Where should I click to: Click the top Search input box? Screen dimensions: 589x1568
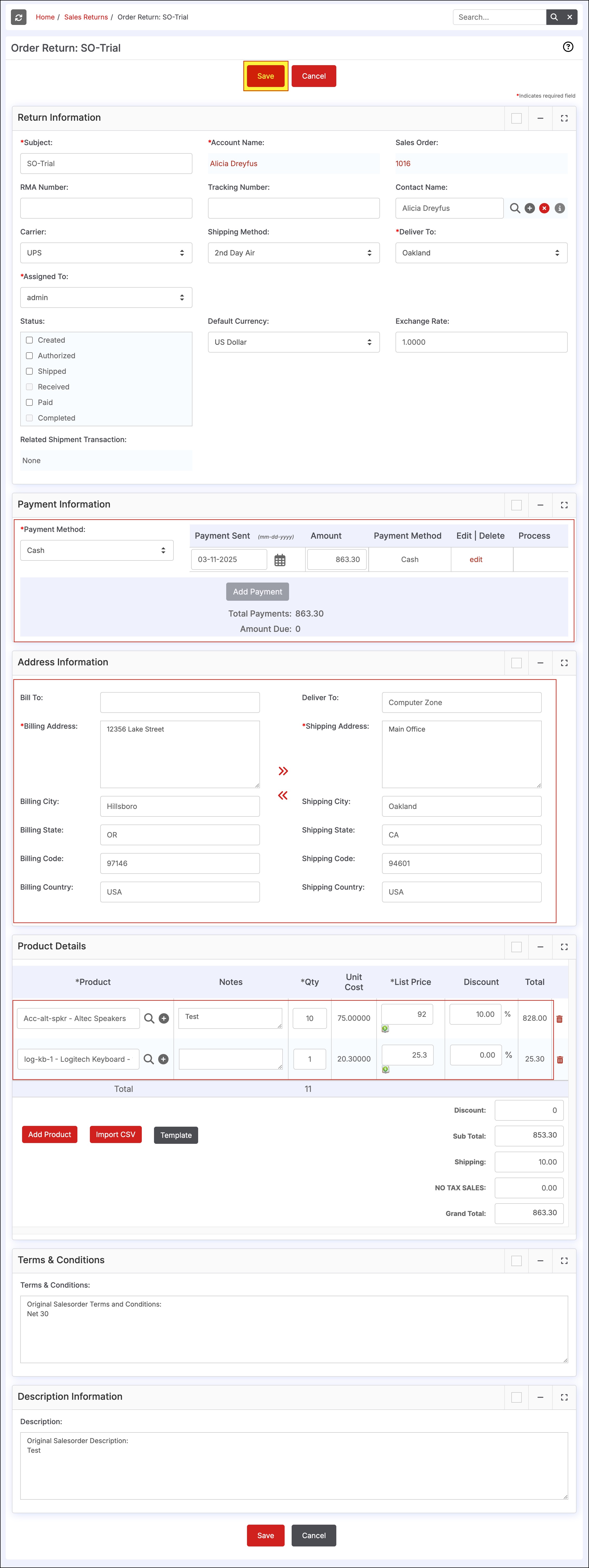tap(499, 17)
